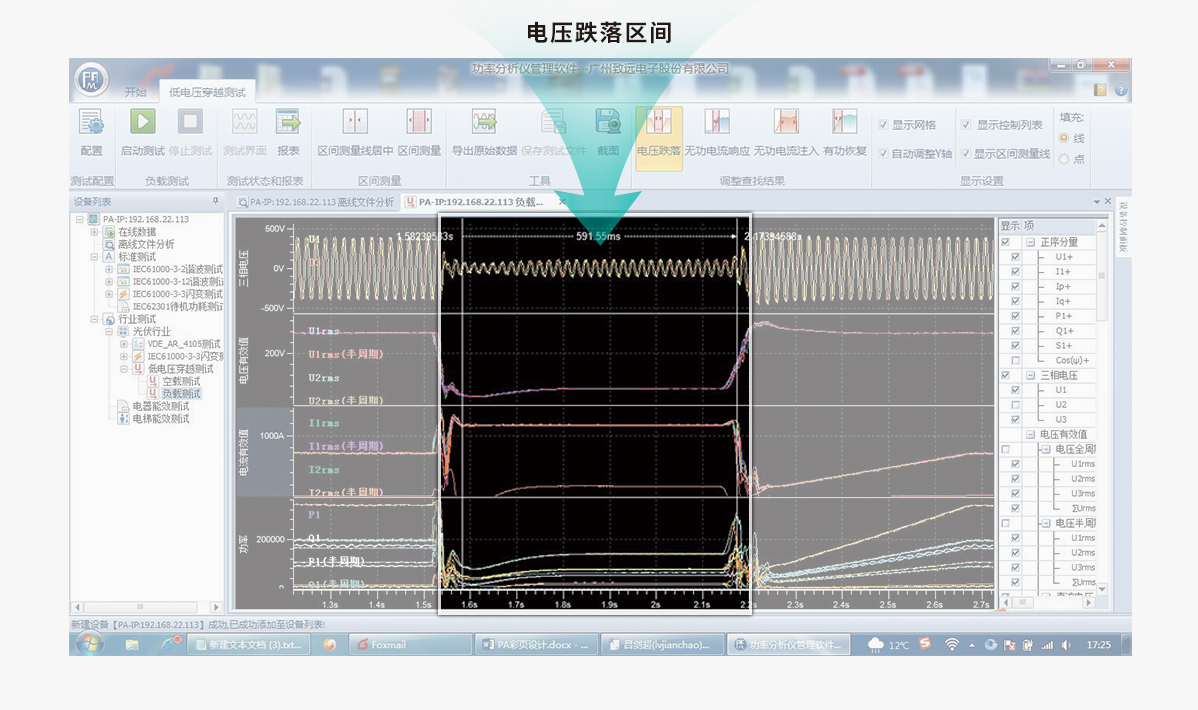Viewport: 1198px width, 710px height.
Task: Enable the Cos(φ)+ display checkbox
Action: click(x=1016, y=360)
